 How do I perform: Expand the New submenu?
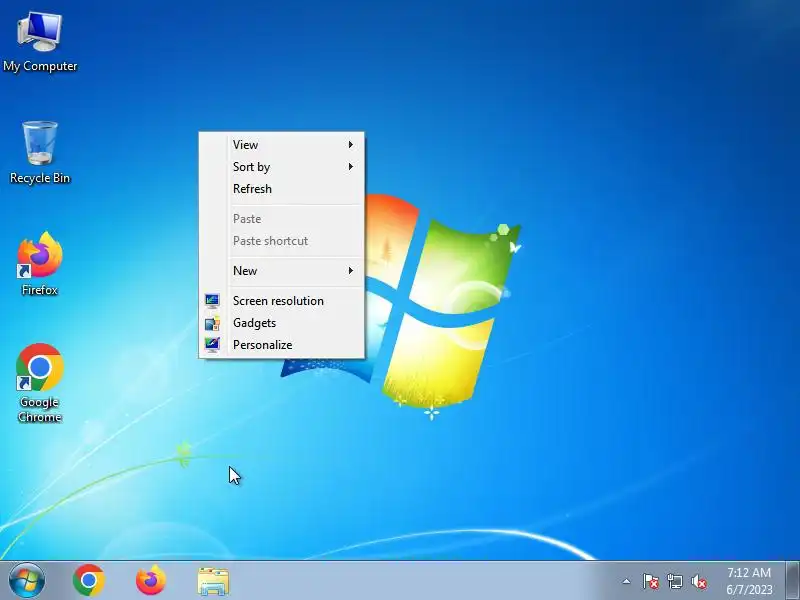282,271
